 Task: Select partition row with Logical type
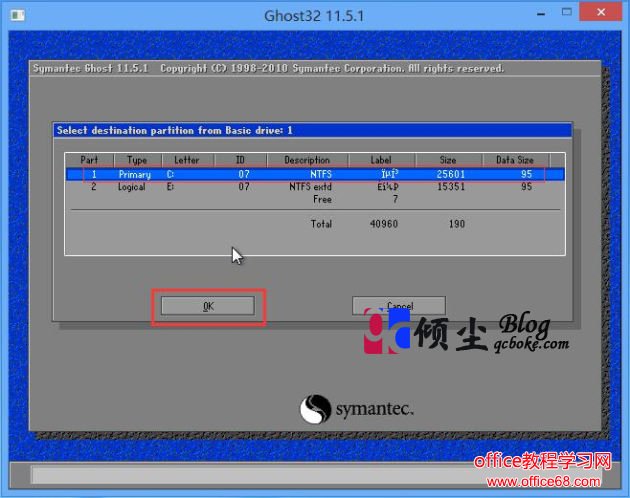point(315,187)
